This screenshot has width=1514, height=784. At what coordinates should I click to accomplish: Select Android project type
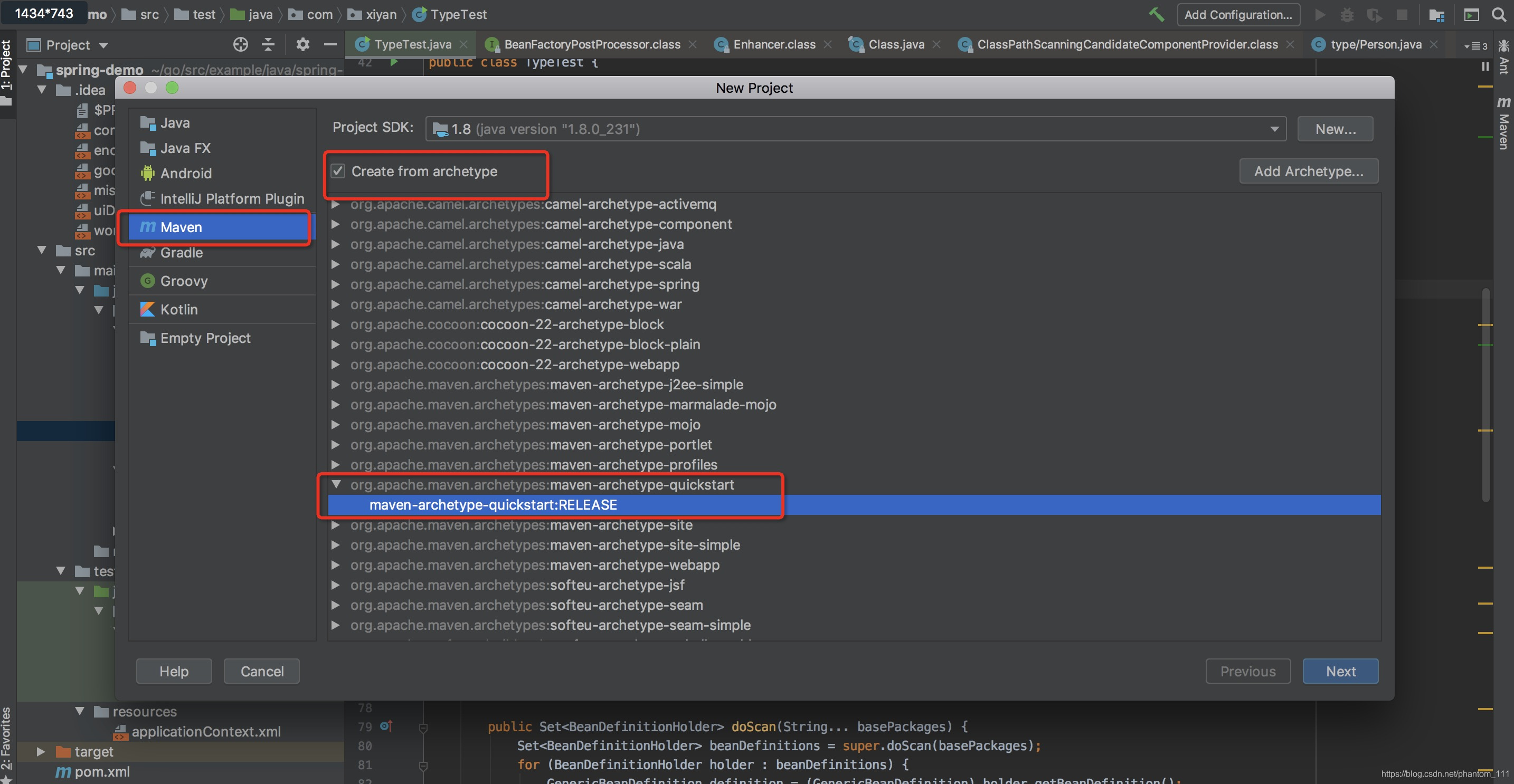tap(222, 173)
